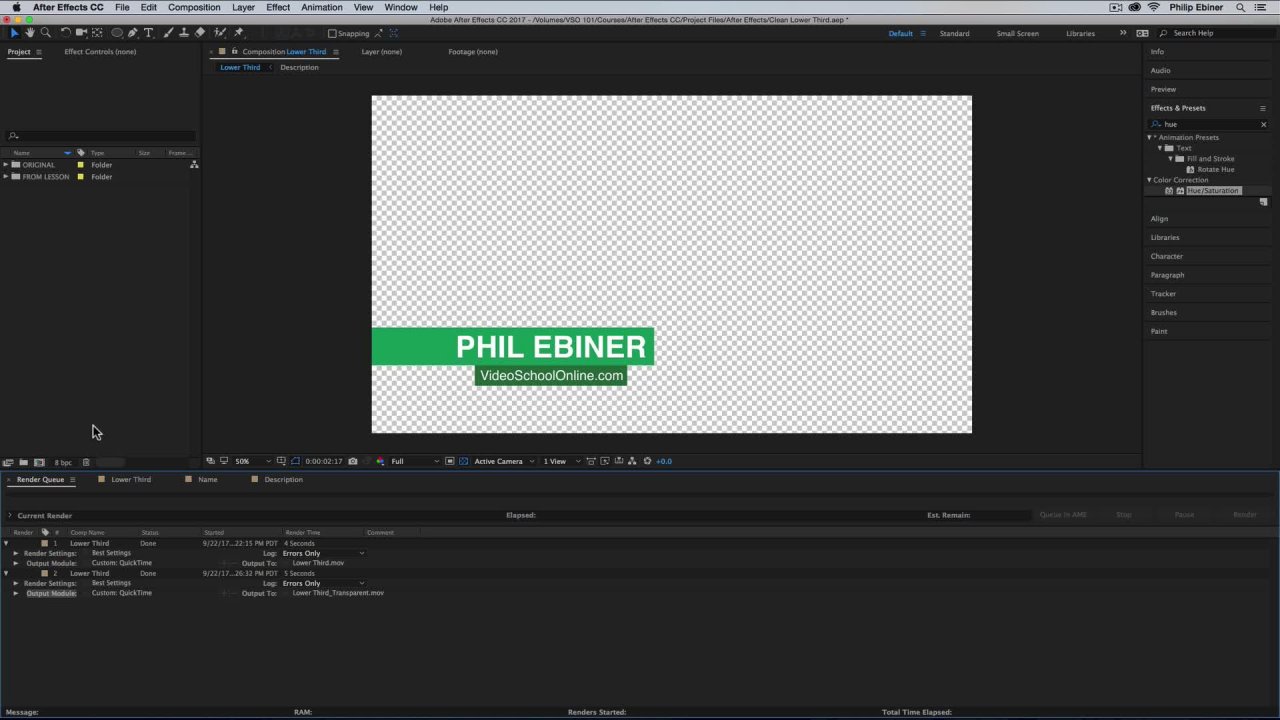Open the Active Camera view dropdown
This screenshot has height=720, width=1280.
(503, 461)
